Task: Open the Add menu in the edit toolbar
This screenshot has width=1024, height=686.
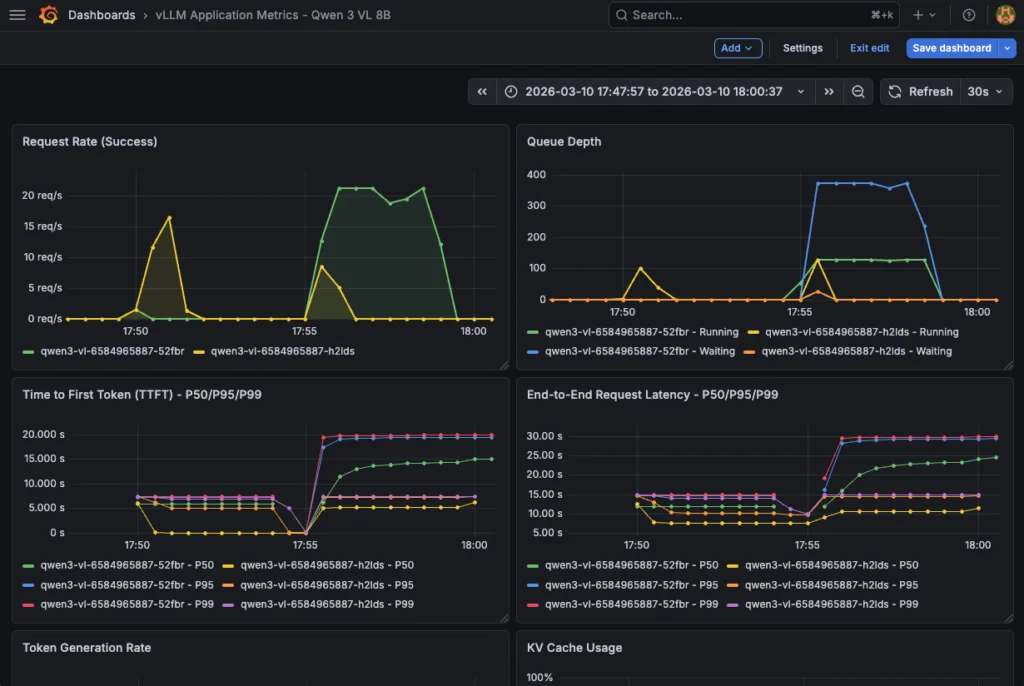Action: pyautogui.click(x=737, y=47)
